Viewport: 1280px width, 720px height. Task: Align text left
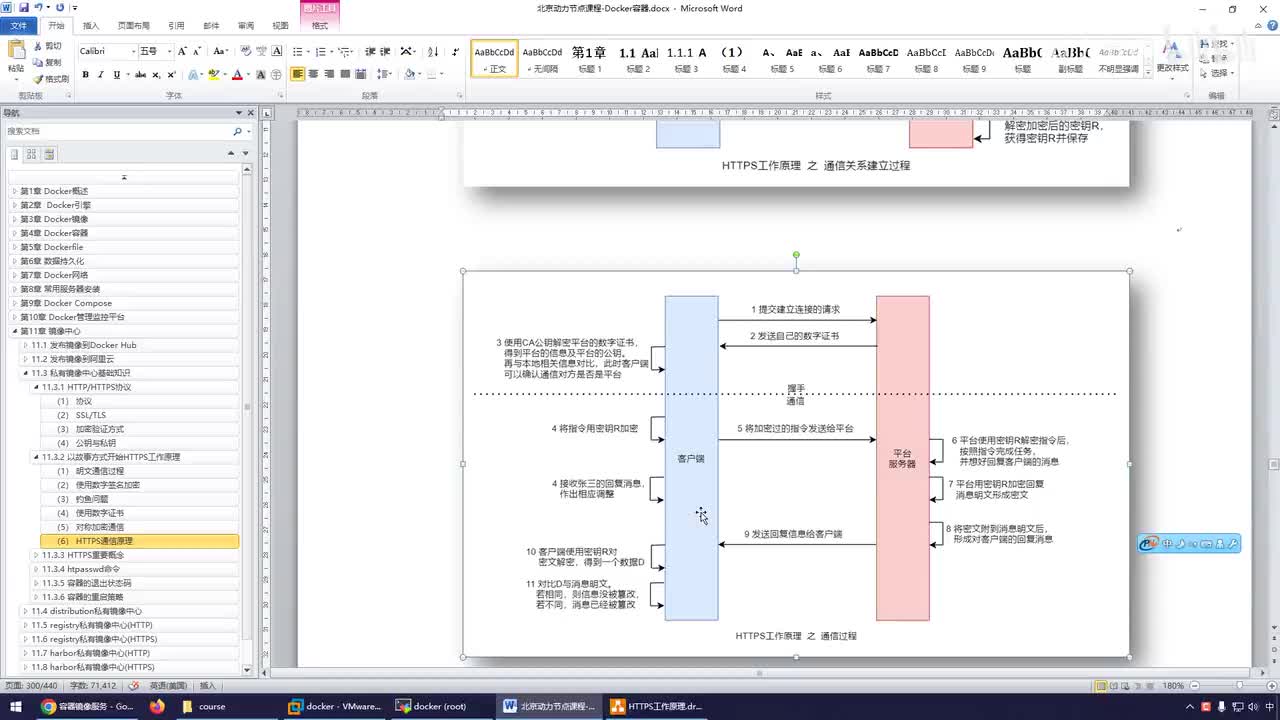coord(298,74)
